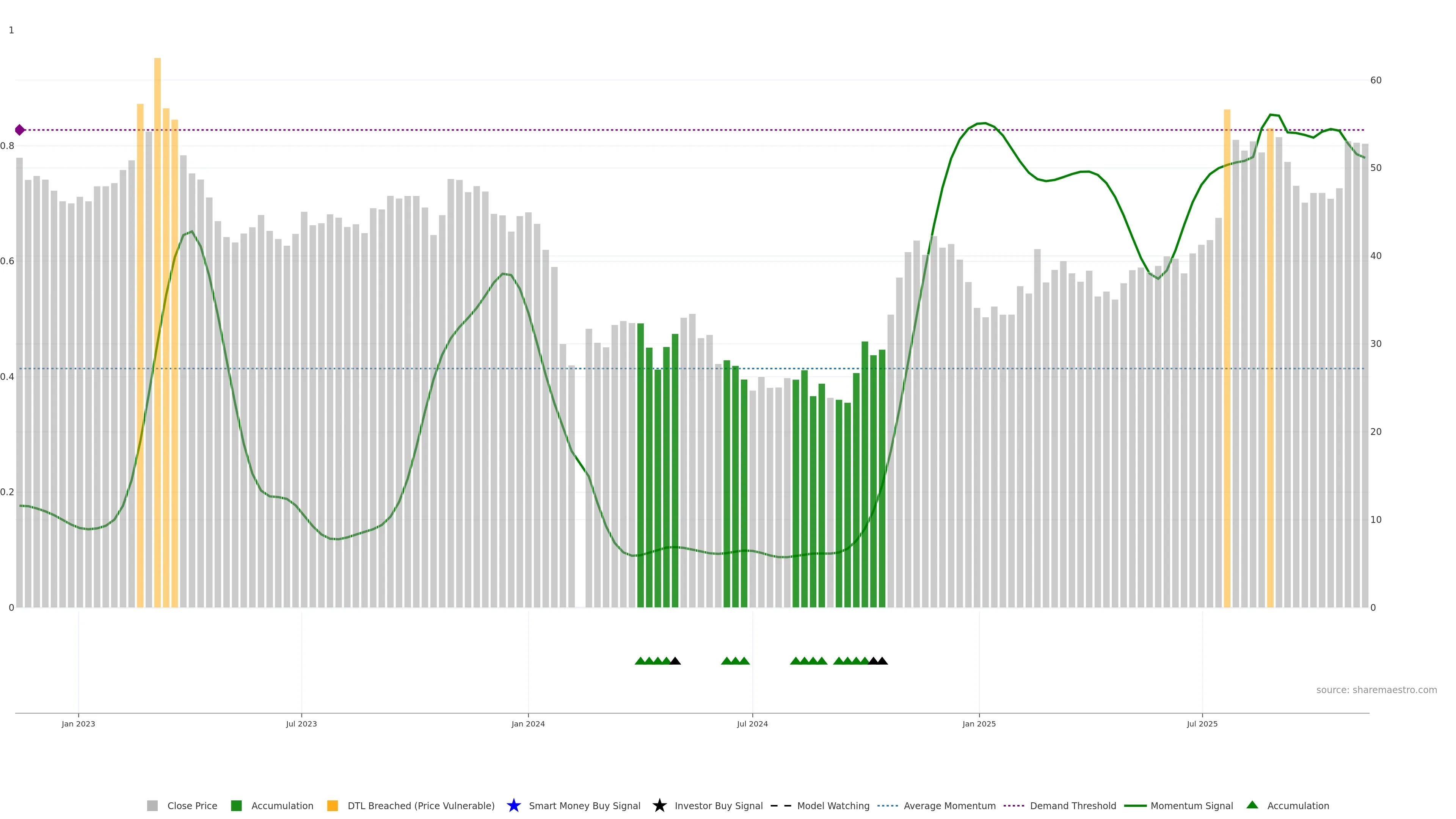Toggle the Accumulation bar series legend label
Viewport: 1456px width, 819px height.
click(282, 805)
